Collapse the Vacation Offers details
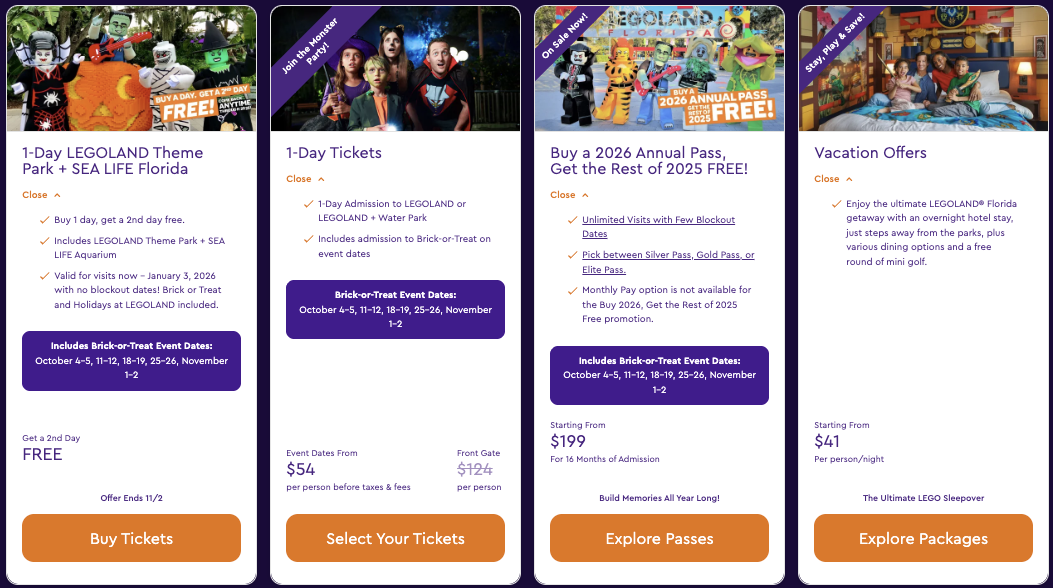Image resolution: width=1053 pixels, height=588 pixels. (834, 179)
